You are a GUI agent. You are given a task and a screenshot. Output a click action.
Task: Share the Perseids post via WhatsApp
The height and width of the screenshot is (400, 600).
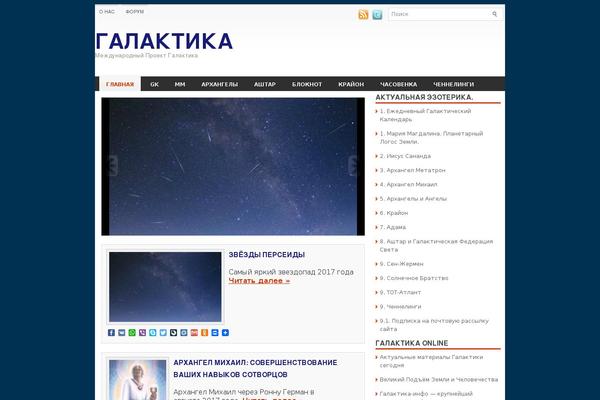click(x=132, y=333)
